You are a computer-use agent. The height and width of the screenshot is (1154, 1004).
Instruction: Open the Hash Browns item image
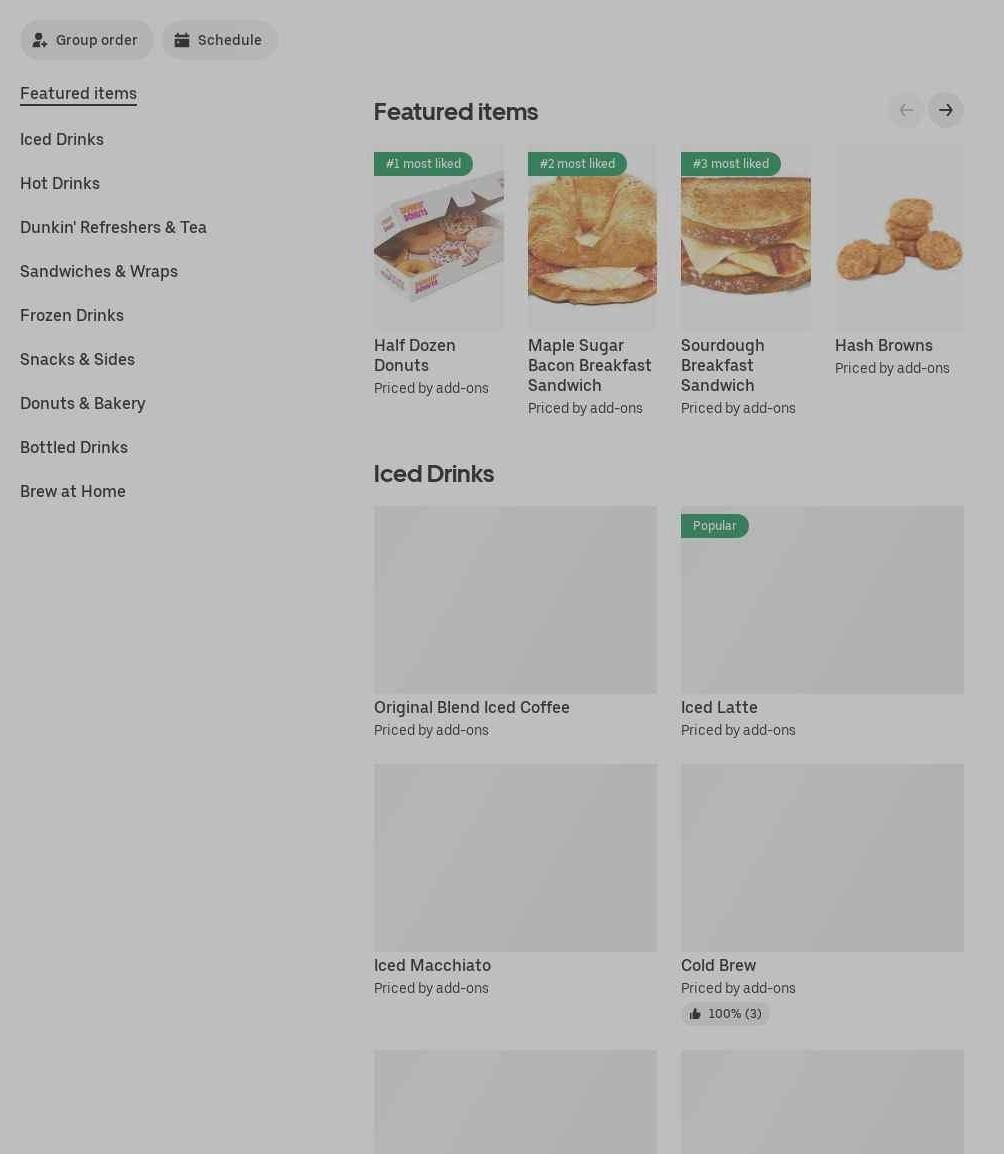click(x=899, y=236)
